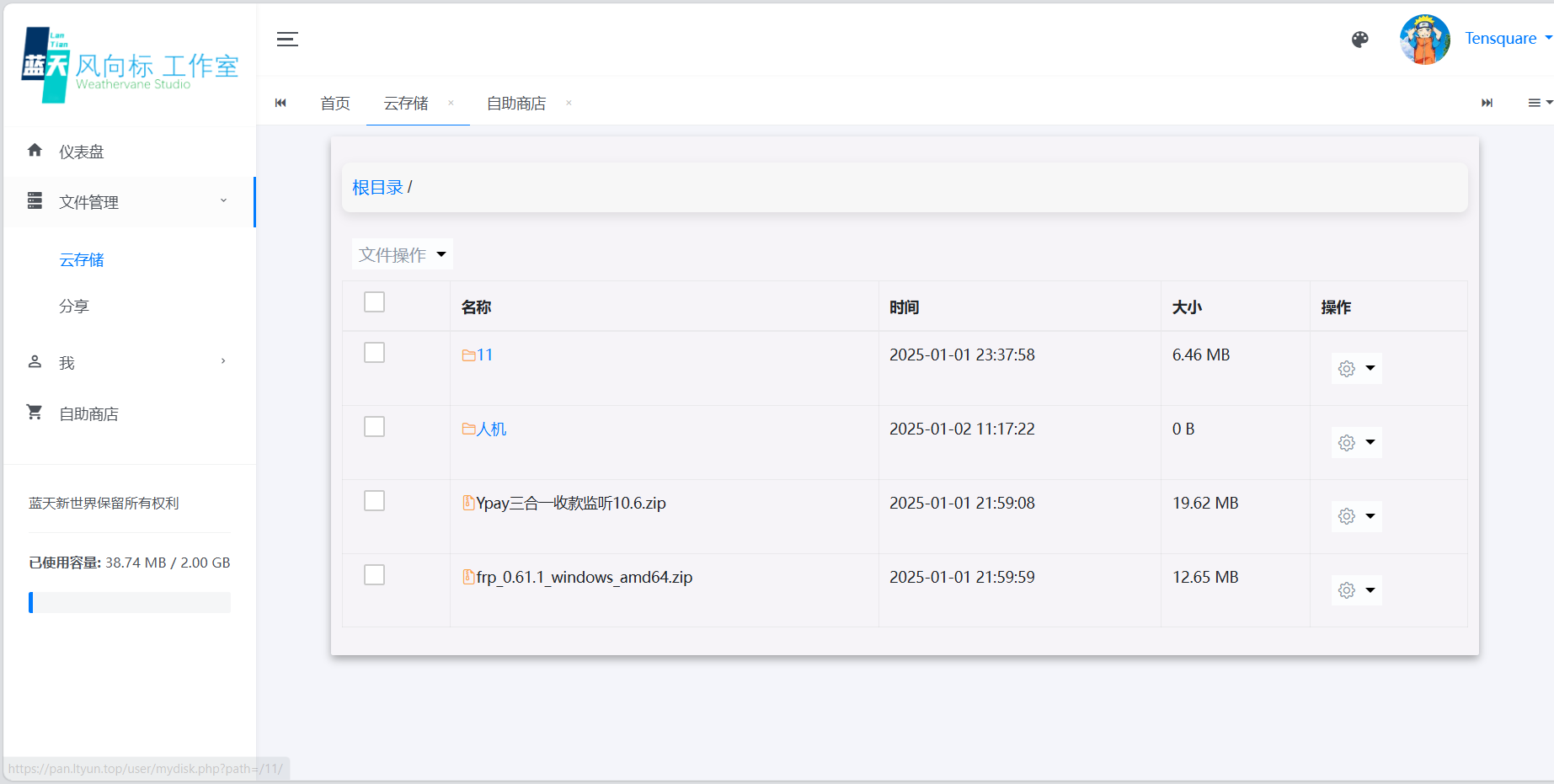The height and width of the screenshot is (784, 1554).
Task: Switch to the 自助商店 tab
Action: click(x=516, y=103)
